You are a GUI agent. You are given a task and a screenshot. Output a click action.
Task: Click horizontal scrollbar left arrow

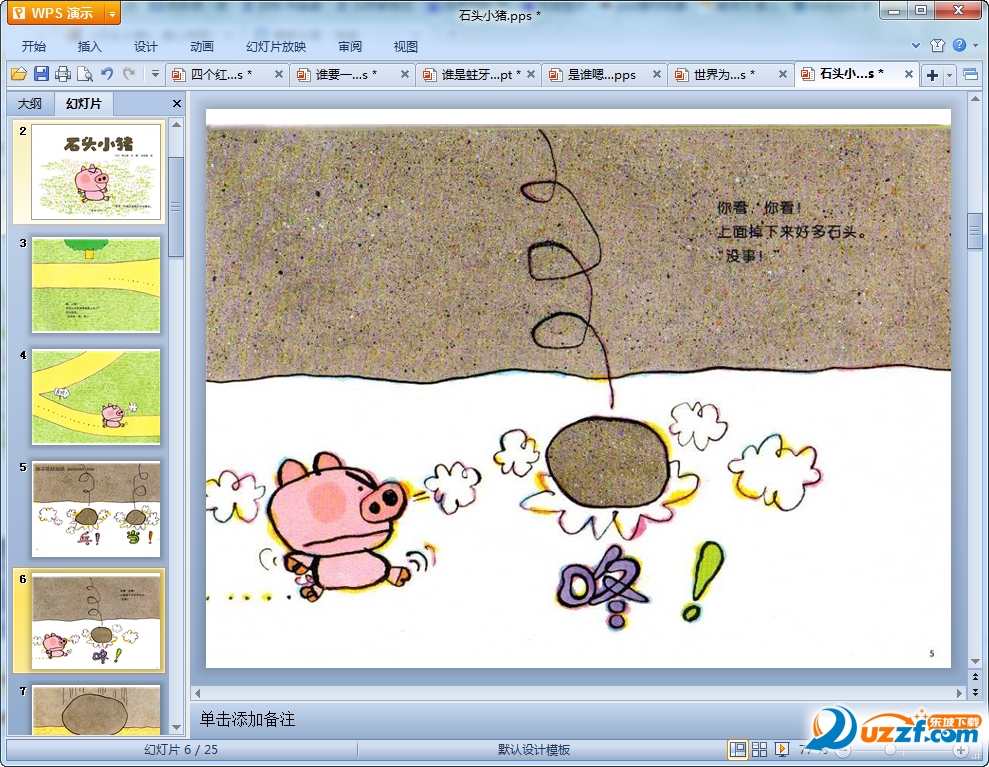(197, 693)
